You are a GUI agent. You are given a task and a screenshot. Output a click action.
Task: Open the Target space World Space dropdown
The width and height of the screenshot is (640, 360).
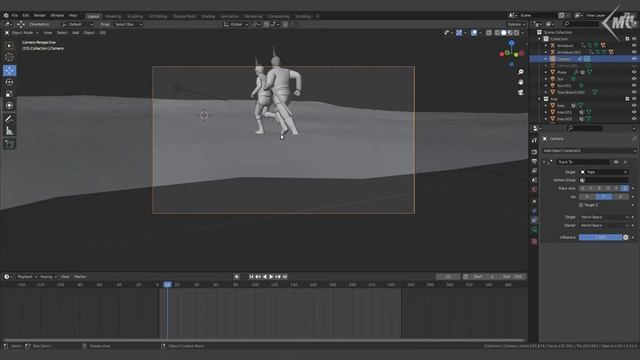(604, 217)
